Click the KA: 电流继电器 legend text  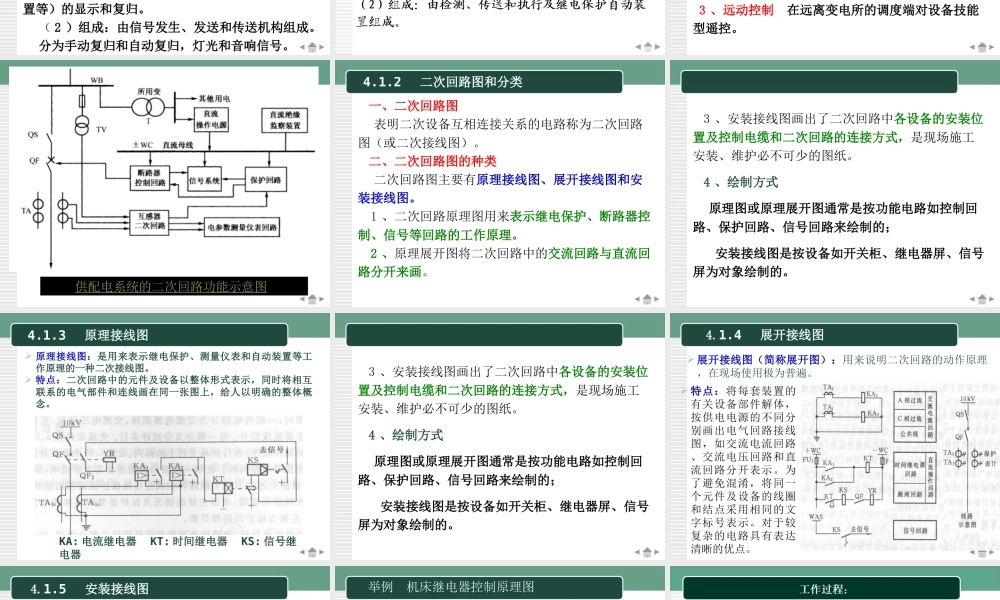(x=98, y=541)
